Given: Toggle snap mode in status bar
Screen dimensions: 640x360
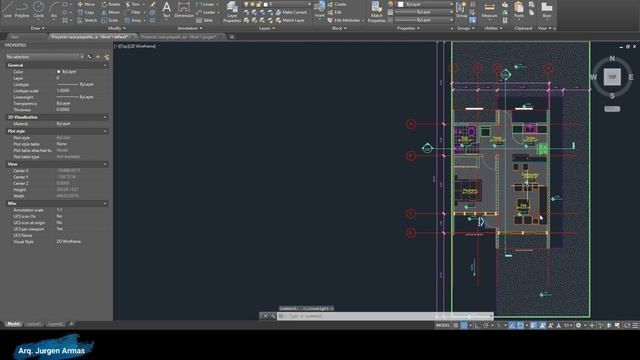Looking at the screenshot, I should coord(464,325).
